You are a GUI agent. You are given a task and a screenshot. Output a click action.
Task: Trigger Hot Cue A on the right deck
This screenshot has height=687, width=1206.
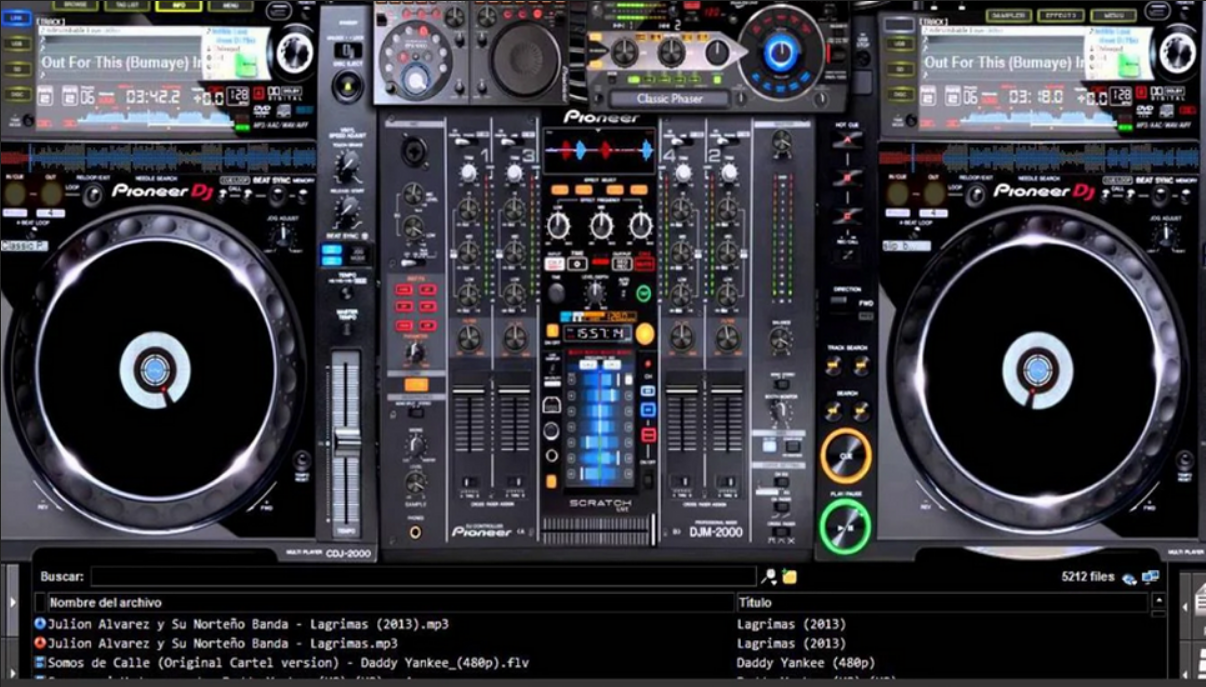(848, 139)
